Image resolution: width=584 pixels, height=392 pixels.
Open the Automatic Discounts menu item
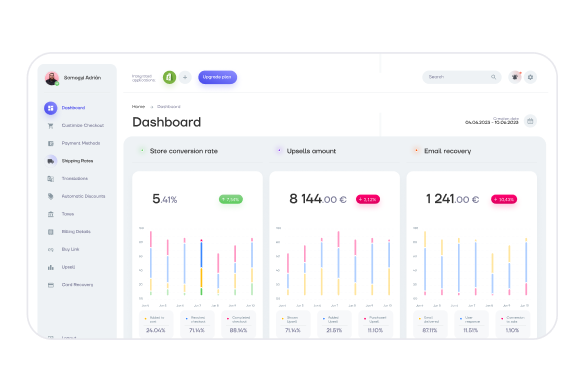pyautogui.click(x=83, y=196)
